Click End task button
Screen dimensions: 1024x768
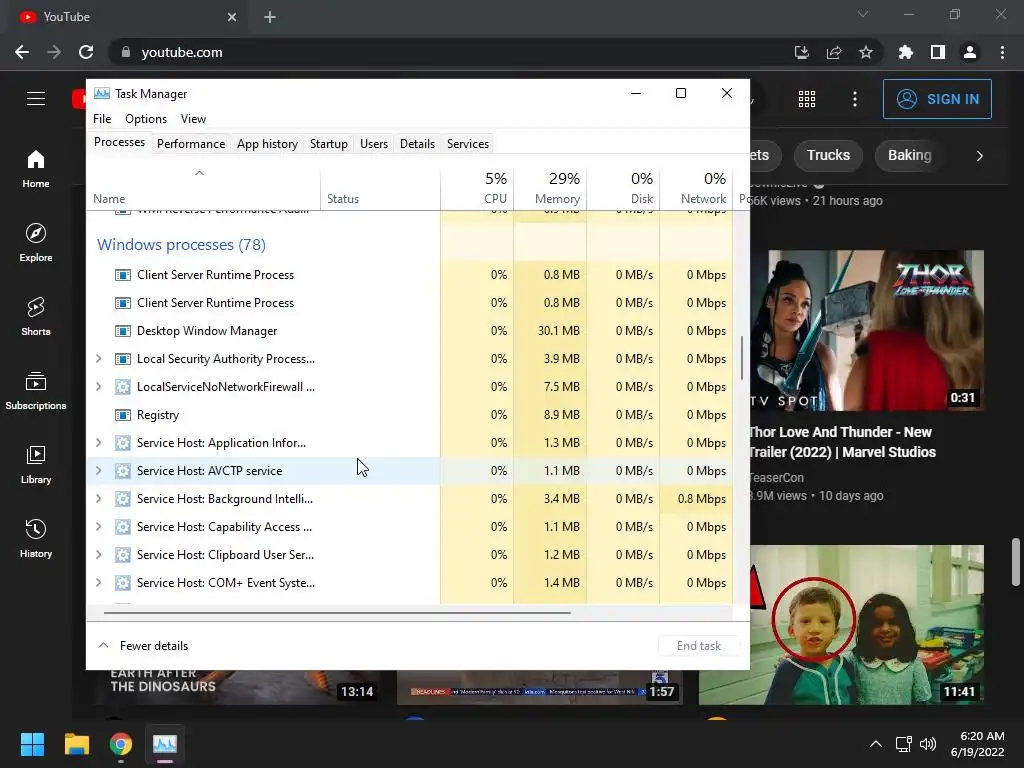[699, 646]
